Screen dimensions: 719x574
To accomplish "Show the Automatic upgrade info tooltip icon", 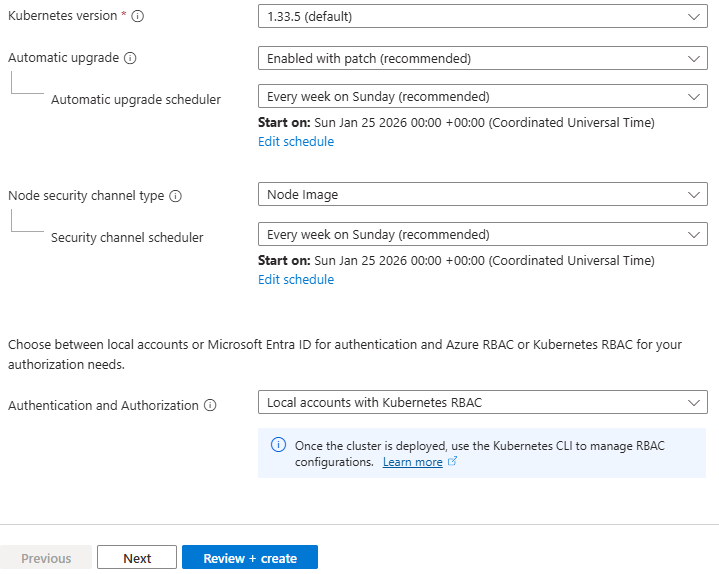I will [x=130, y=58].
